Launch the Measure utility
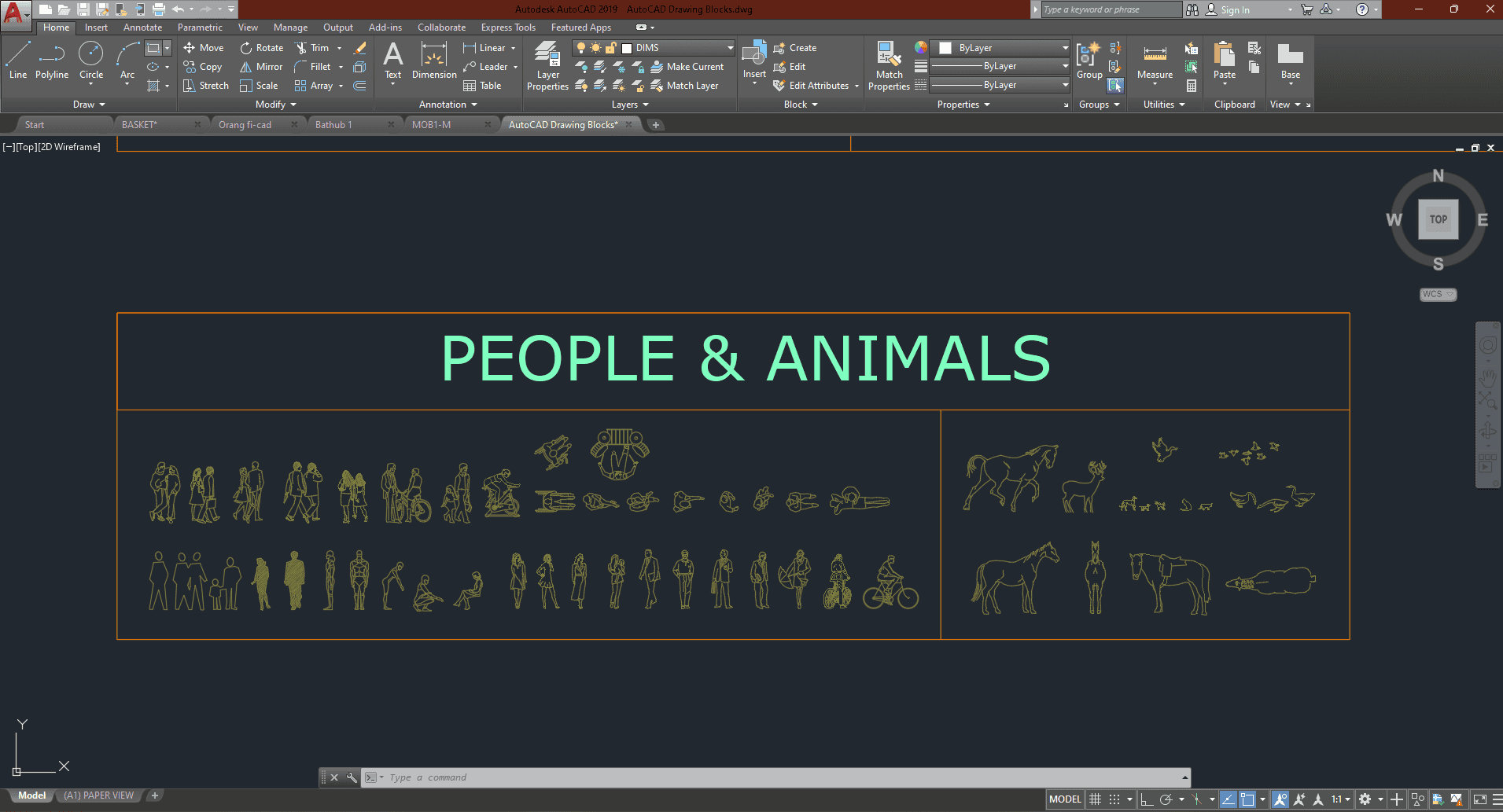Screen dimensions: 1503x812 (x=1155, y=61)
